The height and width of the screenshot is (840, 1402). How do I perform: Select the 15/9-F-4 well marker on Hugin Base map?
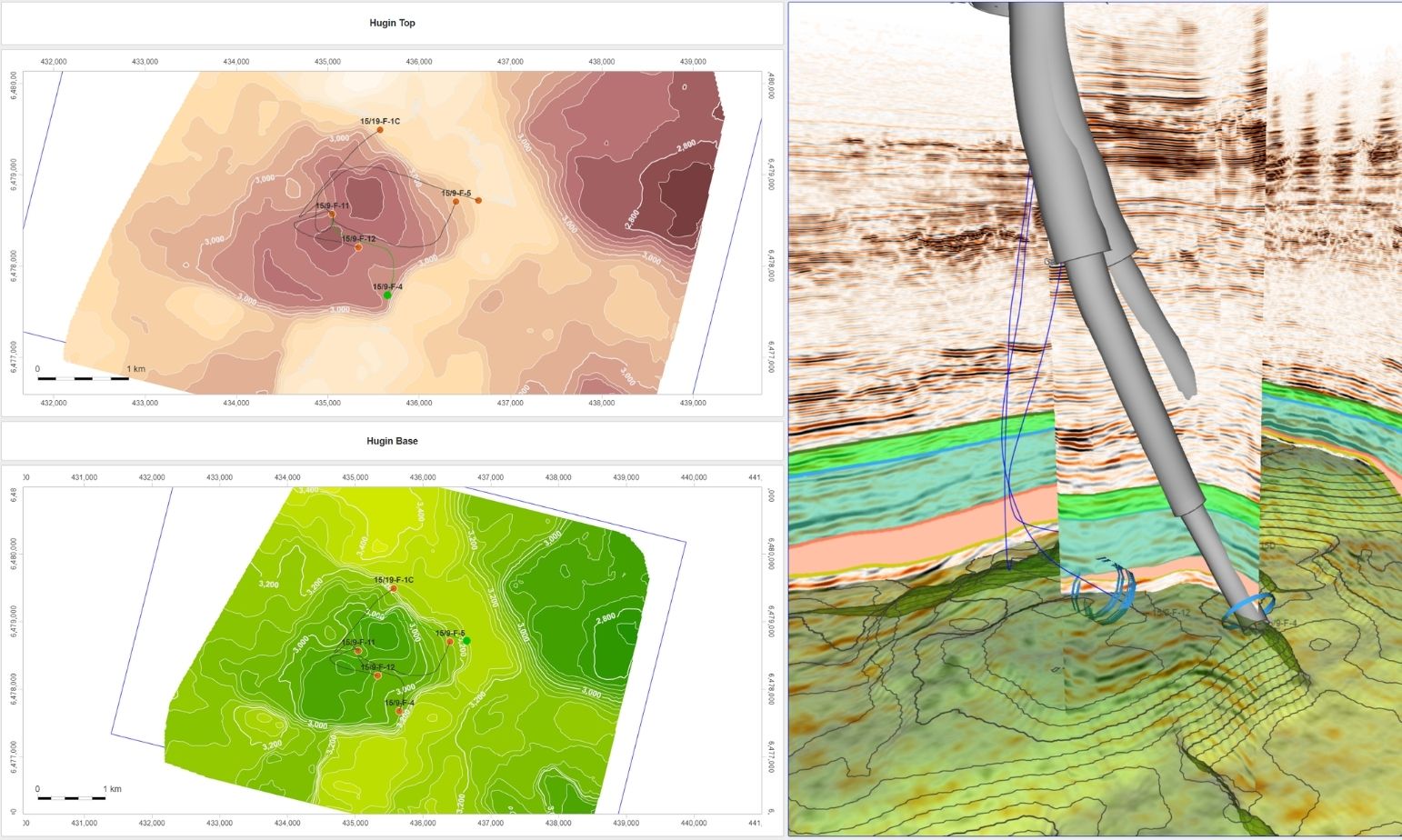399,712
